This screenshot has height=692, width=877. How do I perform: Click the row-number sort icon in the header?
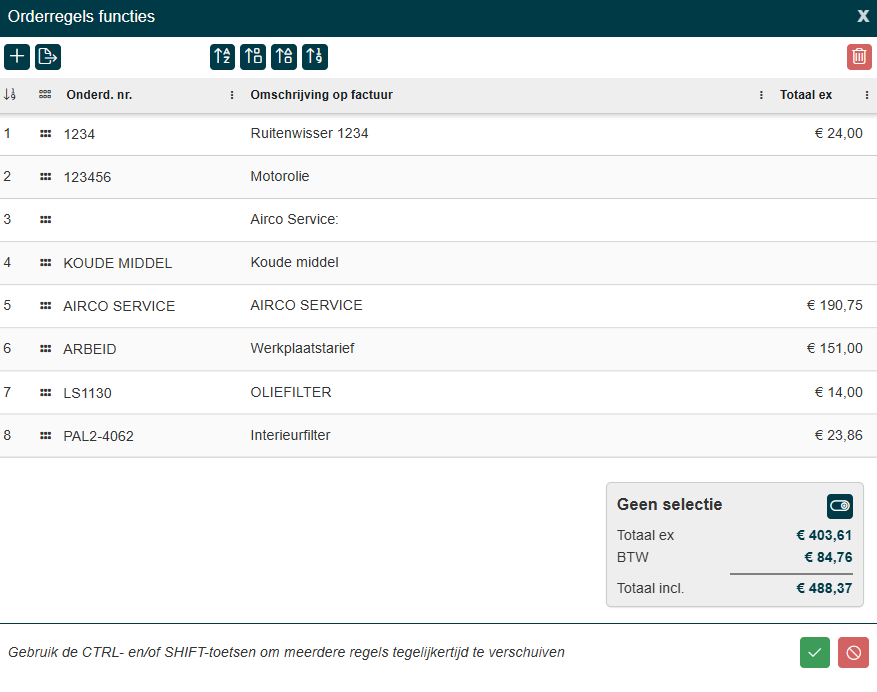(x=10, y=95)
